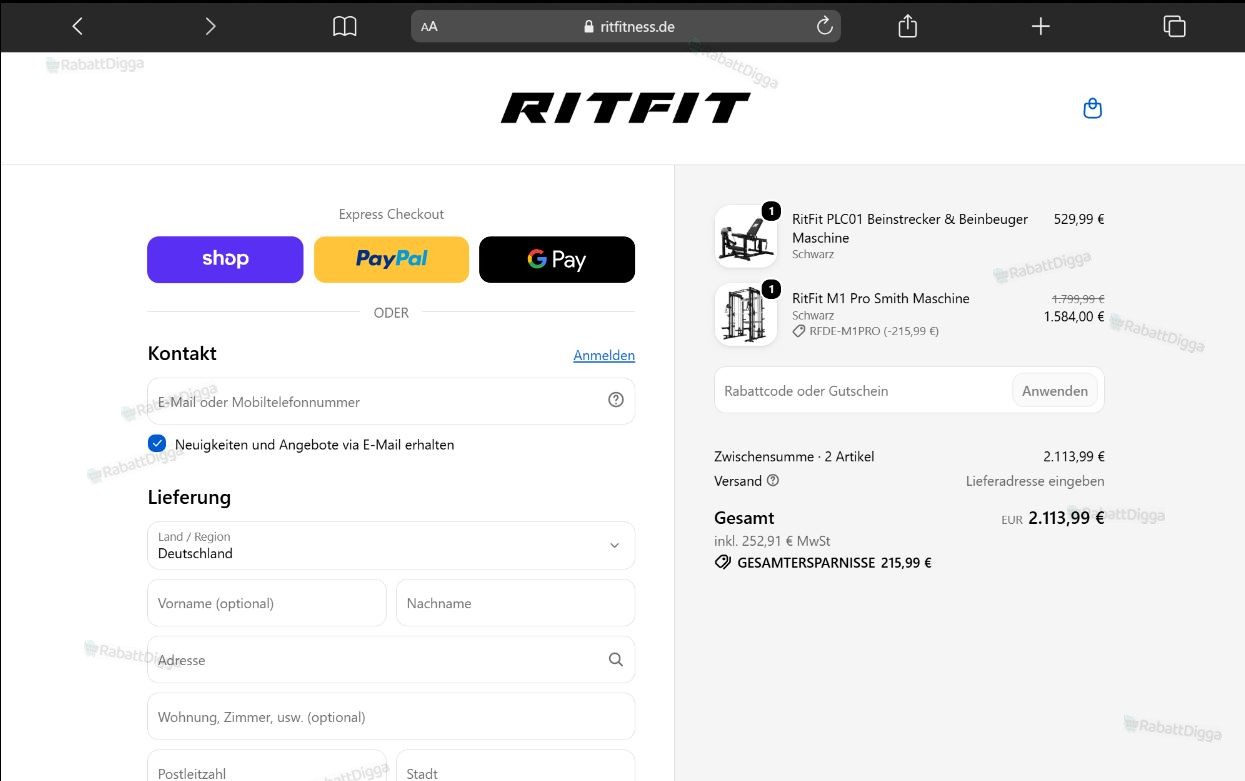Show all tabs with the tabs overview icon
Viewport: 1245px width, 781px height.
coord(1174,27)
